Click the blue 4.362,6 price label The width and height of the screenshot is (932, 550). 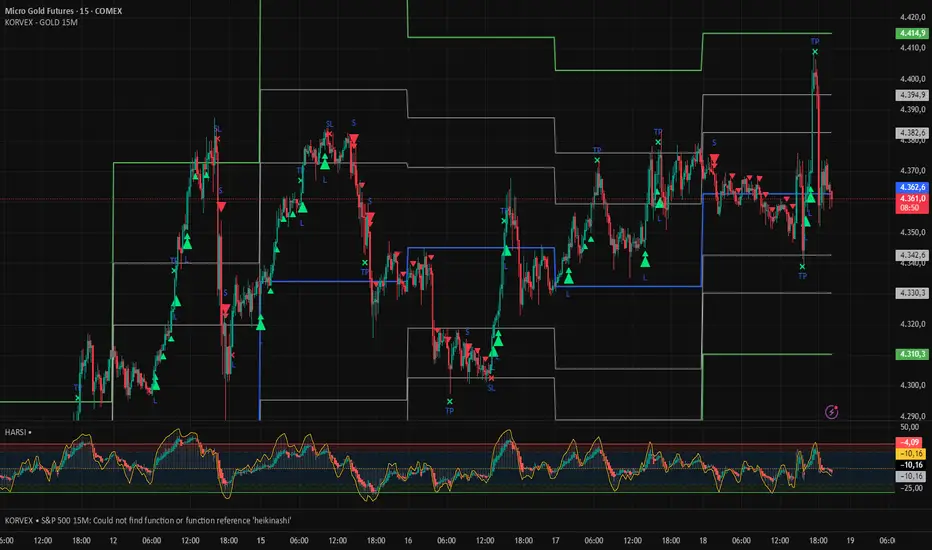pos(912,187)
